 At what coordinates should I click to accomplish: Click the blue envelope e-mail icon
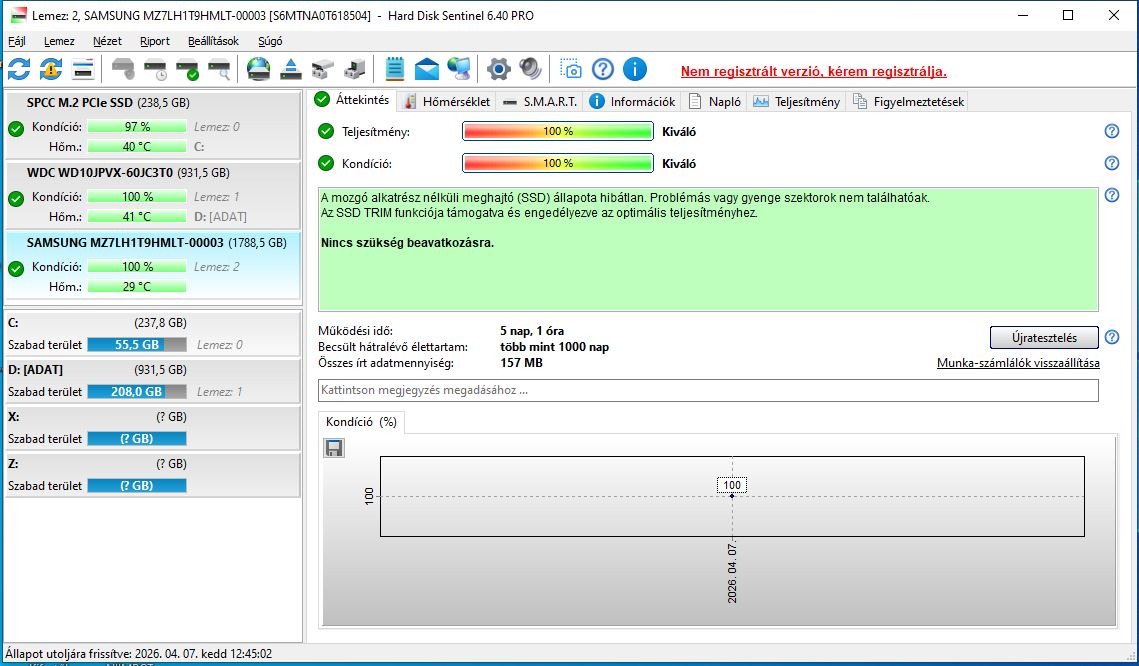pyautogui.click(x=427, y=70)
